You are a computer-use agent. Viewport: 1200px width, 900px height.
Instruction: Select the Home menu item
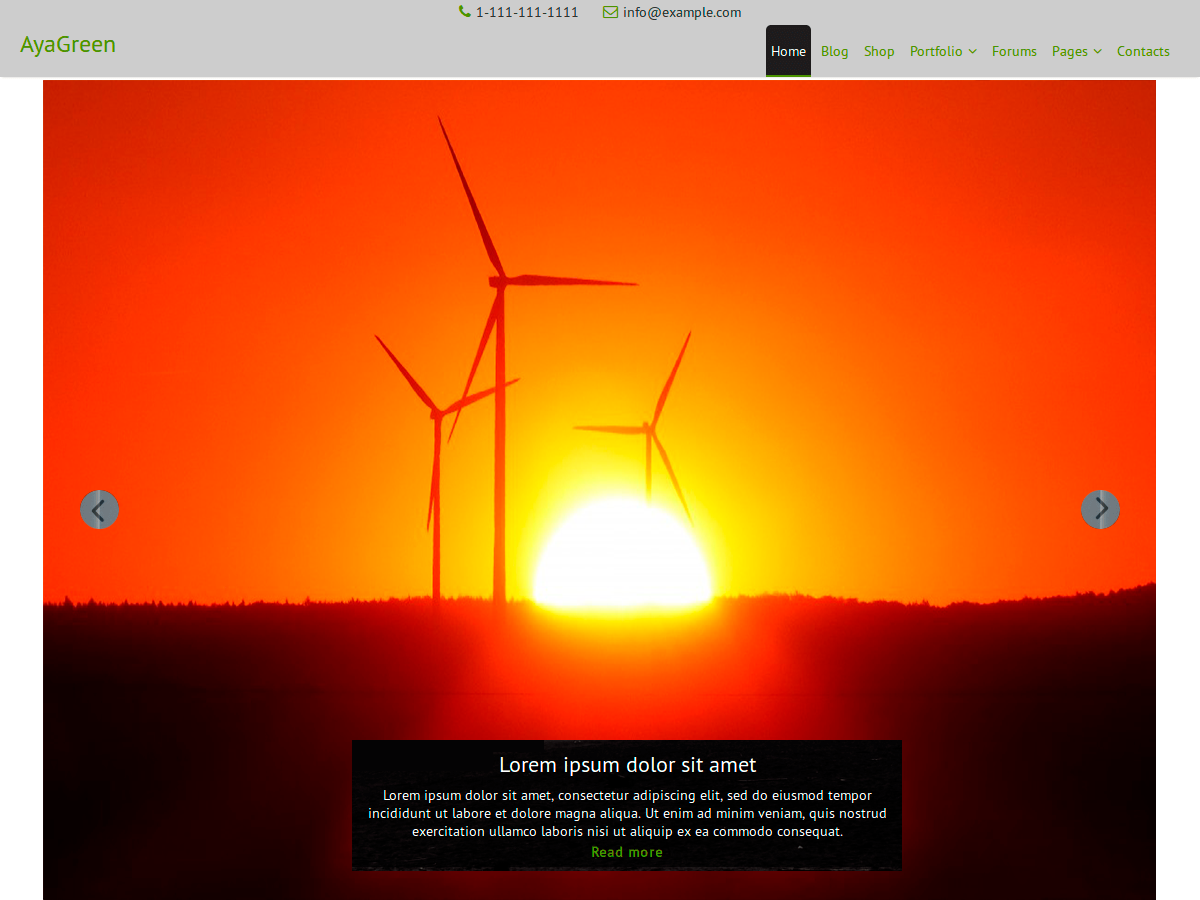point(788,52)
